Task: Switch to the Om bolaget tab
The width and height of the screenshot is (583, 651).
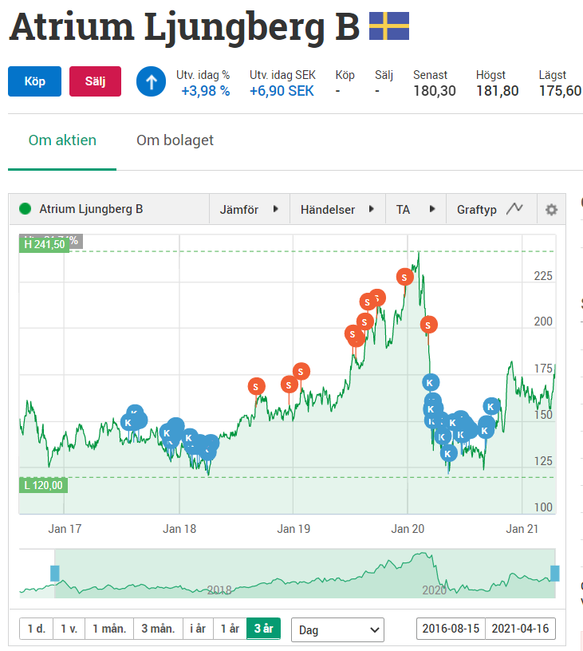Action: pyautogui.click(x=175, y=140)
